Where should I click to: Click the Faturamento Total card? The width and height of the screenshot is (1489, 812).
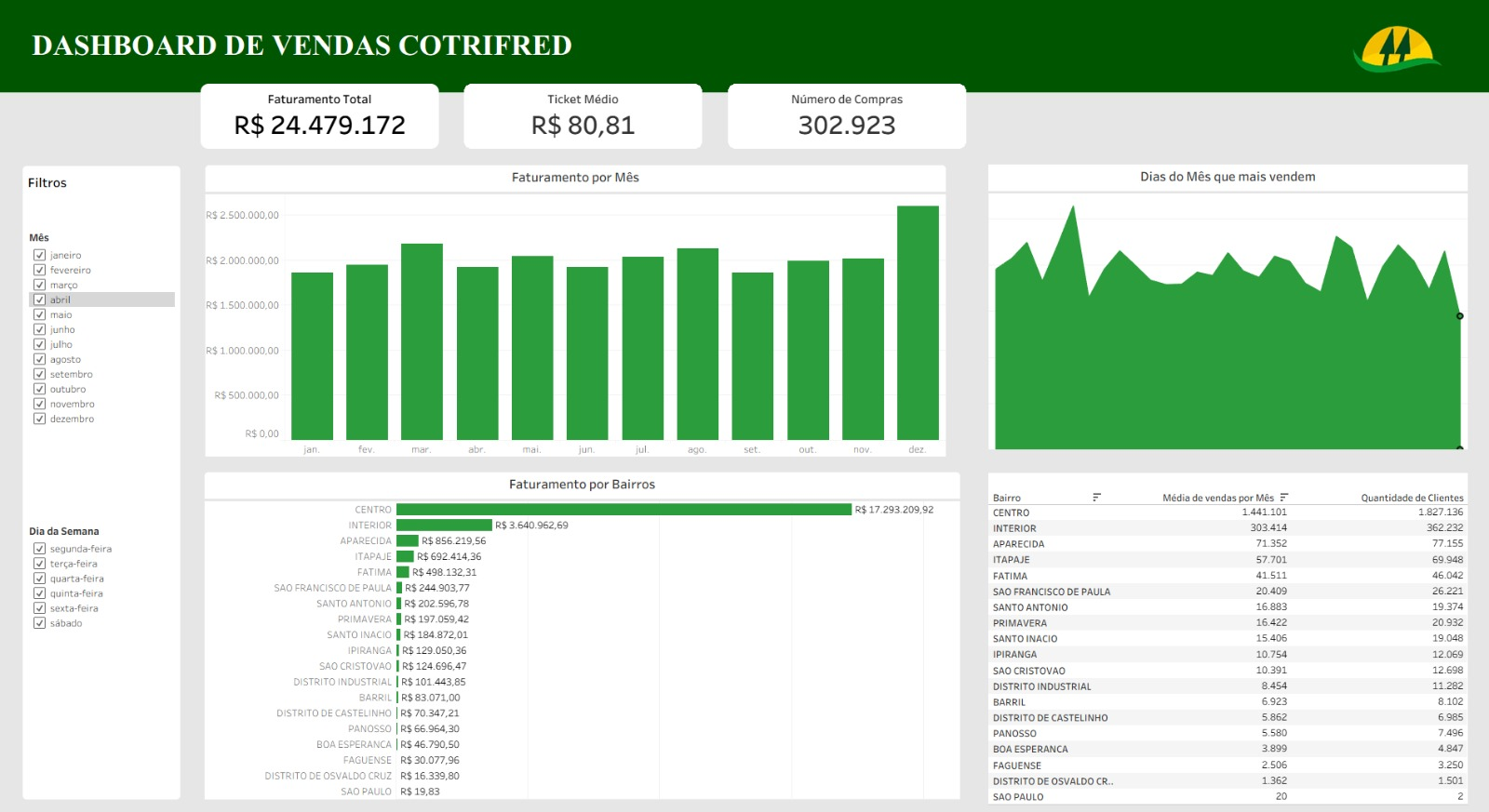click(x=319, y=116)
